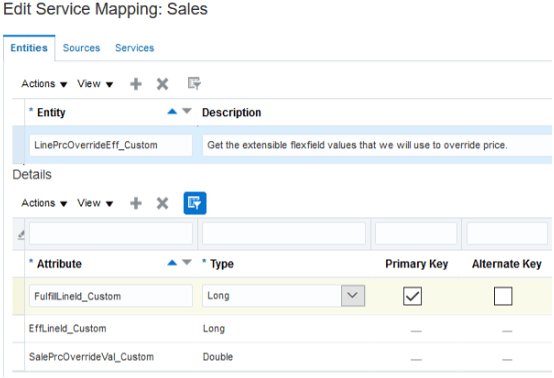Click the Attribute column header label

click(59, 264)
